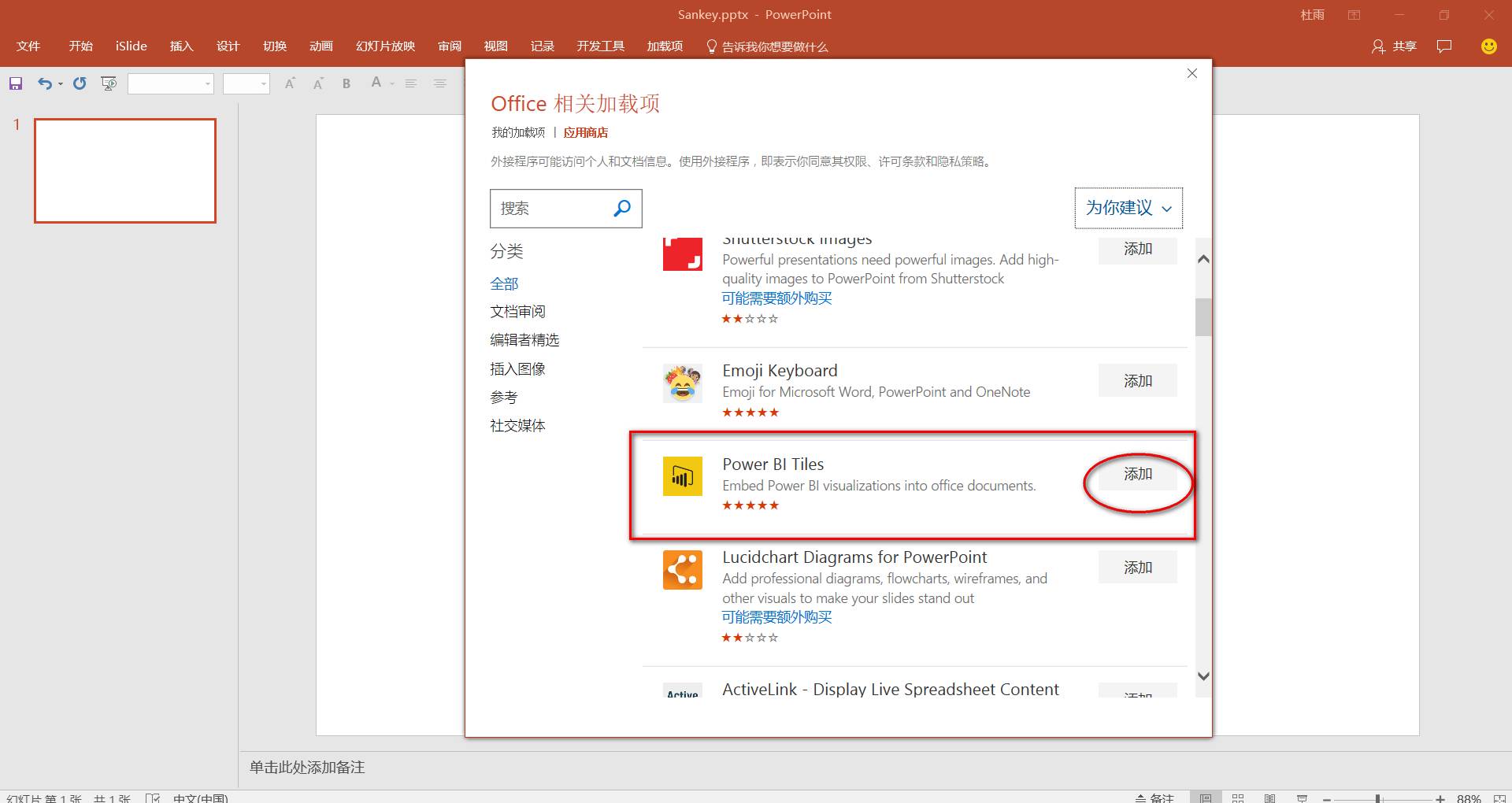Toggle Bold formatting icon
Viewport: 1512px width, 803px height.
pos(346,83)
